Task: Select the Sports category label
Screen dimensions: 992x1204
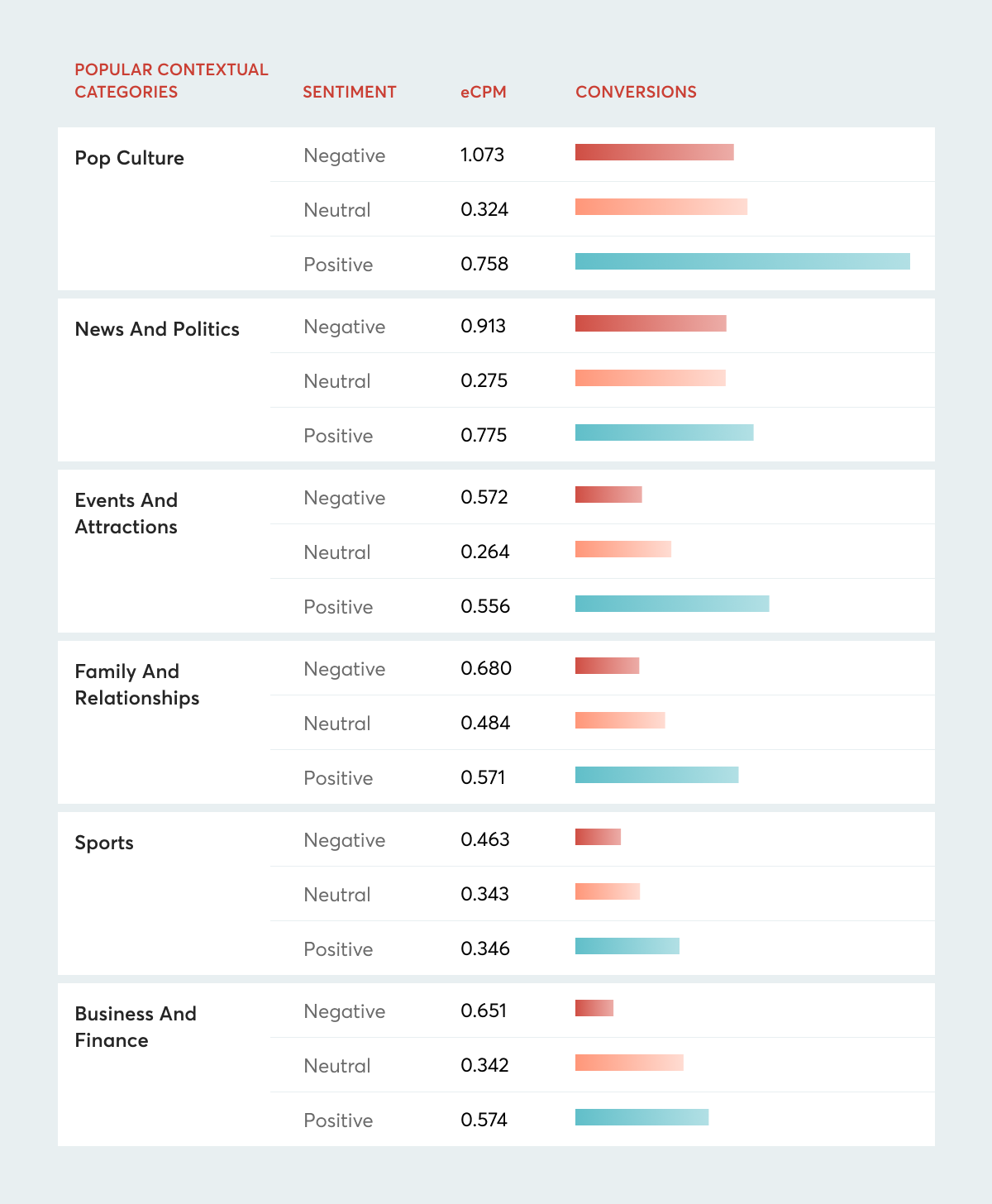Action: pyautogui.click(x=104, y=843)
